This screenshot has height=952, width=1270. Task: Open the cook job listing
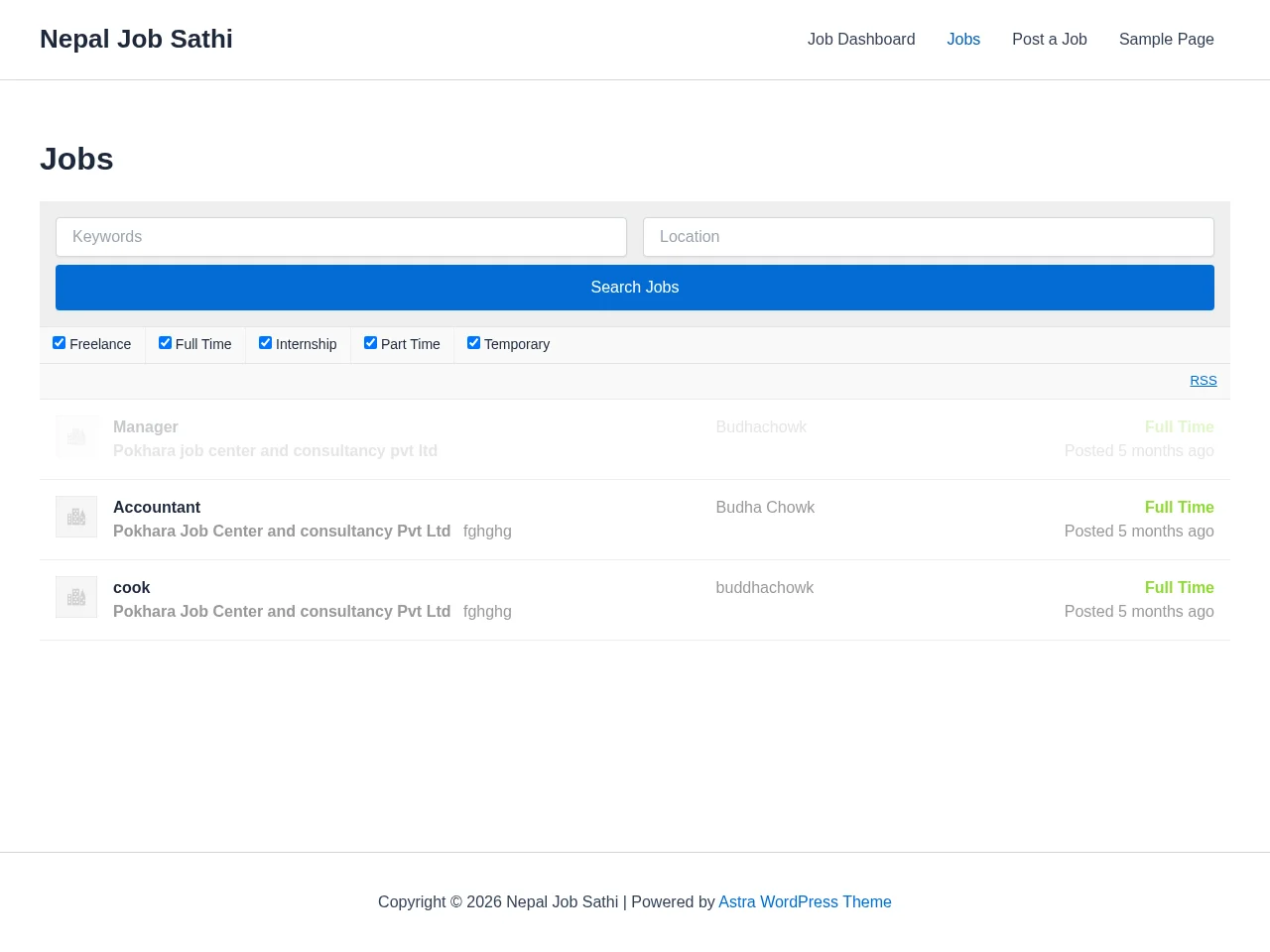(x=635, y=600)
